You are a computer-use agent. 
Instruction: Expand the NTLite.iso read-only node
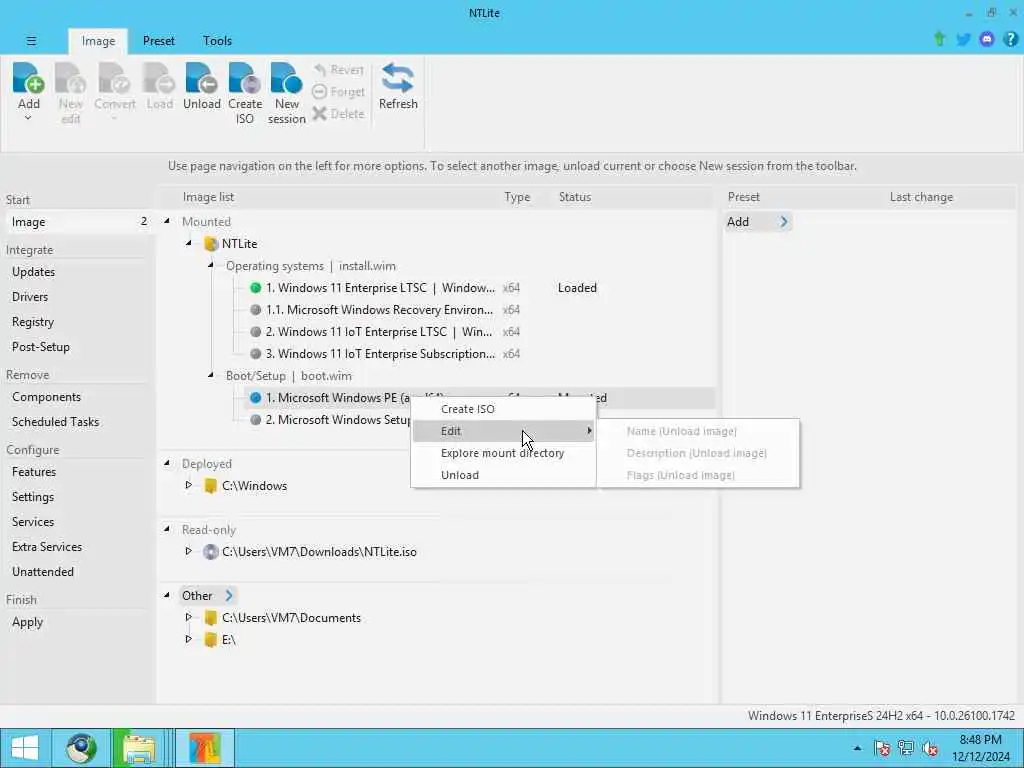coord(189,551)
